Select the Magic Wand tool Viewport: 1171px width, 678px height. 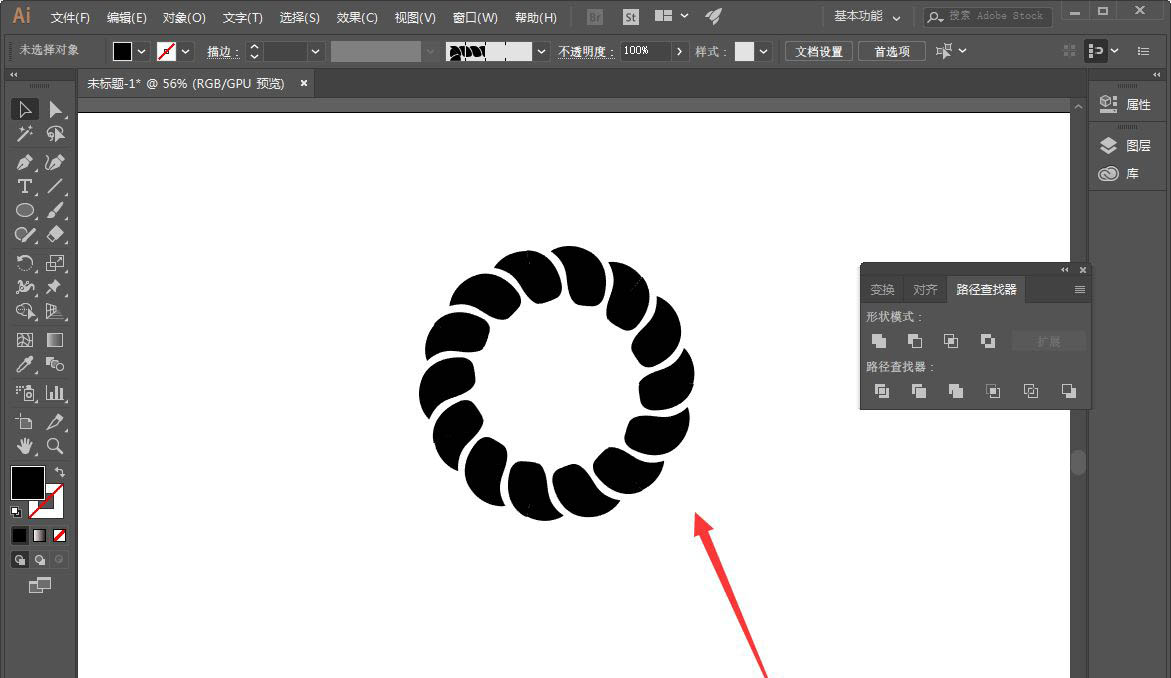(25, 134)
